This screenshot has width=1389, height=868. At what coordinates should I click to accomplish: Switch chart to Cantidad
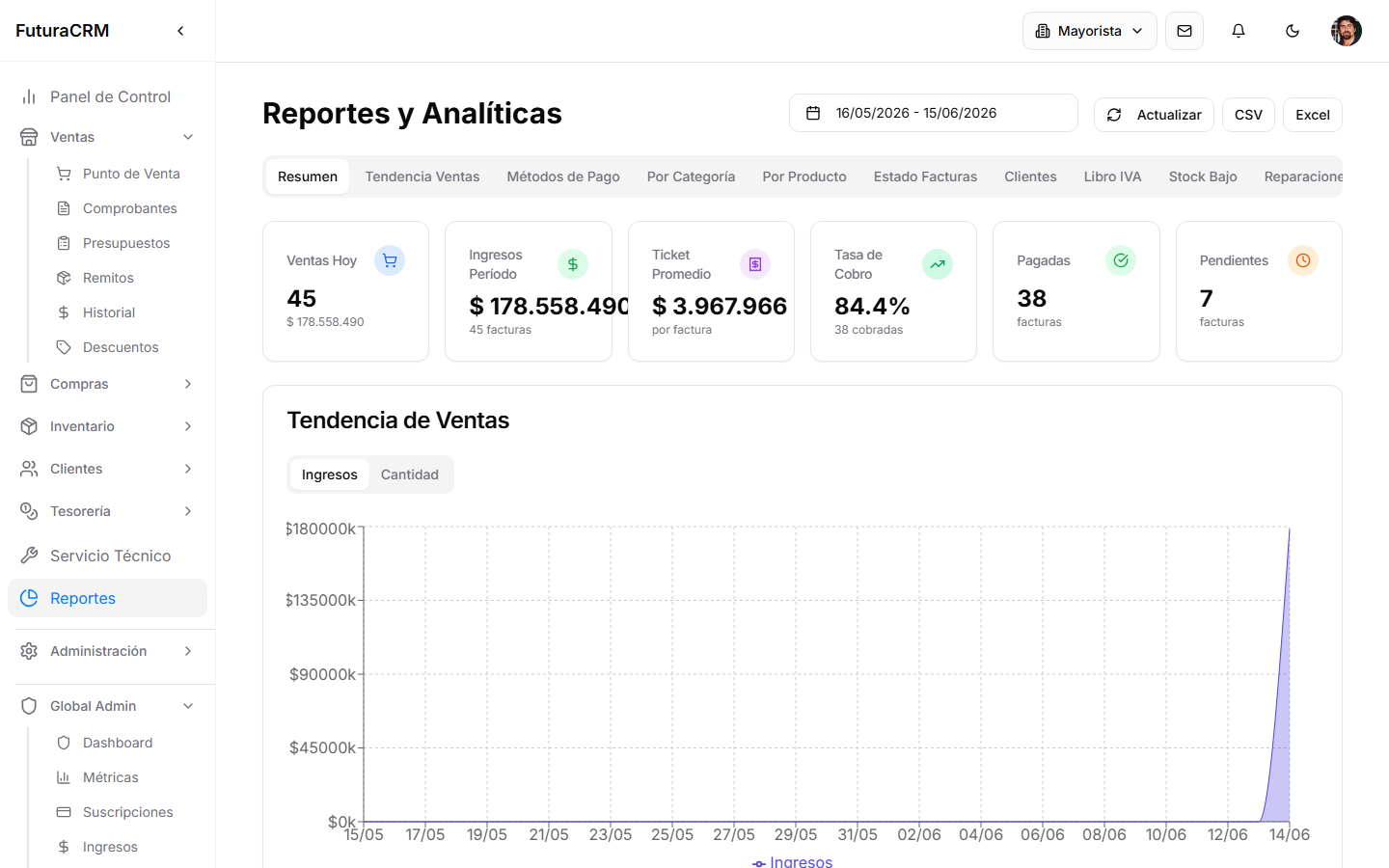[410, 475]
